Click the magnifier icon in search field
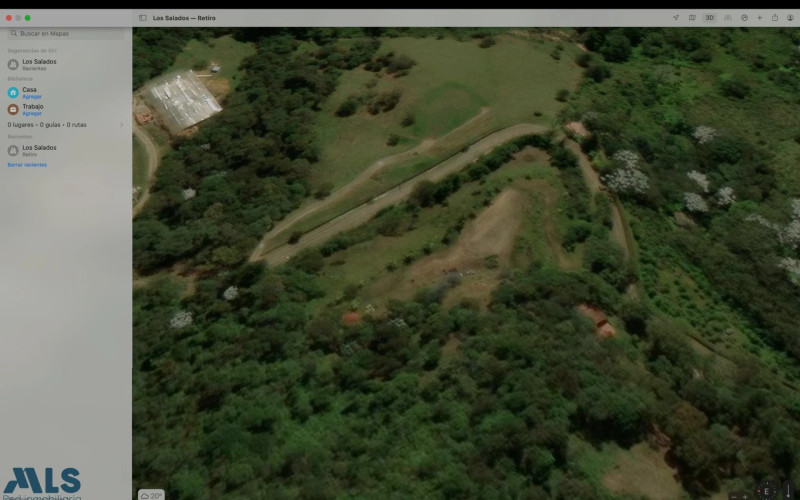The width and height of the screenshot is (800, 500). (14, 33)
